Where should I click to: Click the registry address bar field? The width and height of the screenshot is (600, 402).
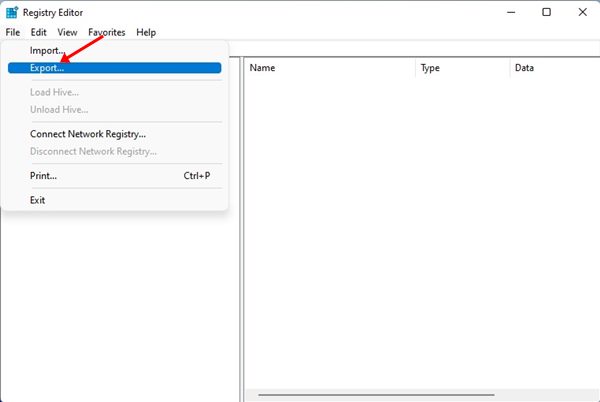(x=414, y=49)
